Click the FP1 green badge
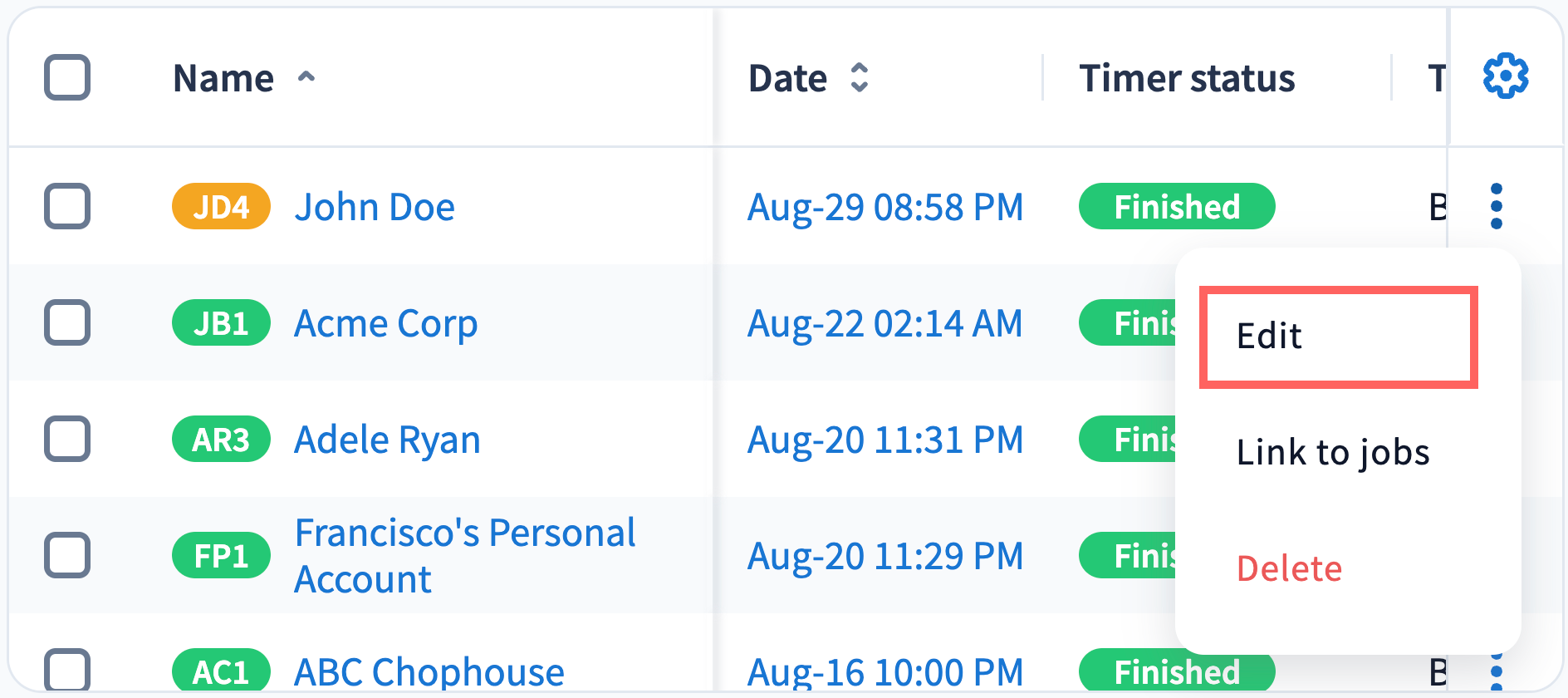This screenshot has height=698, width=1568. (x=221, y=555)
